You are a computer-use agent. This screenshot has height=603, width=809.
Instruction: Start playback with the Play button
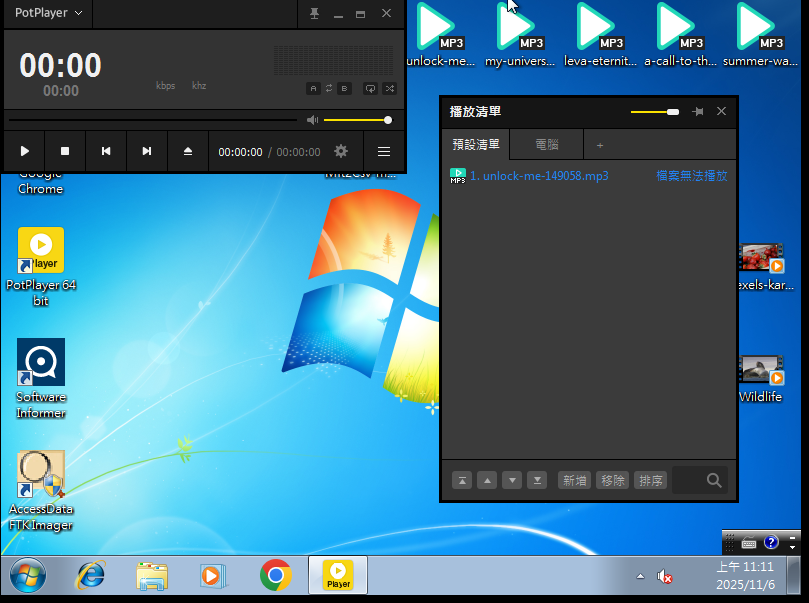(24, 151)
